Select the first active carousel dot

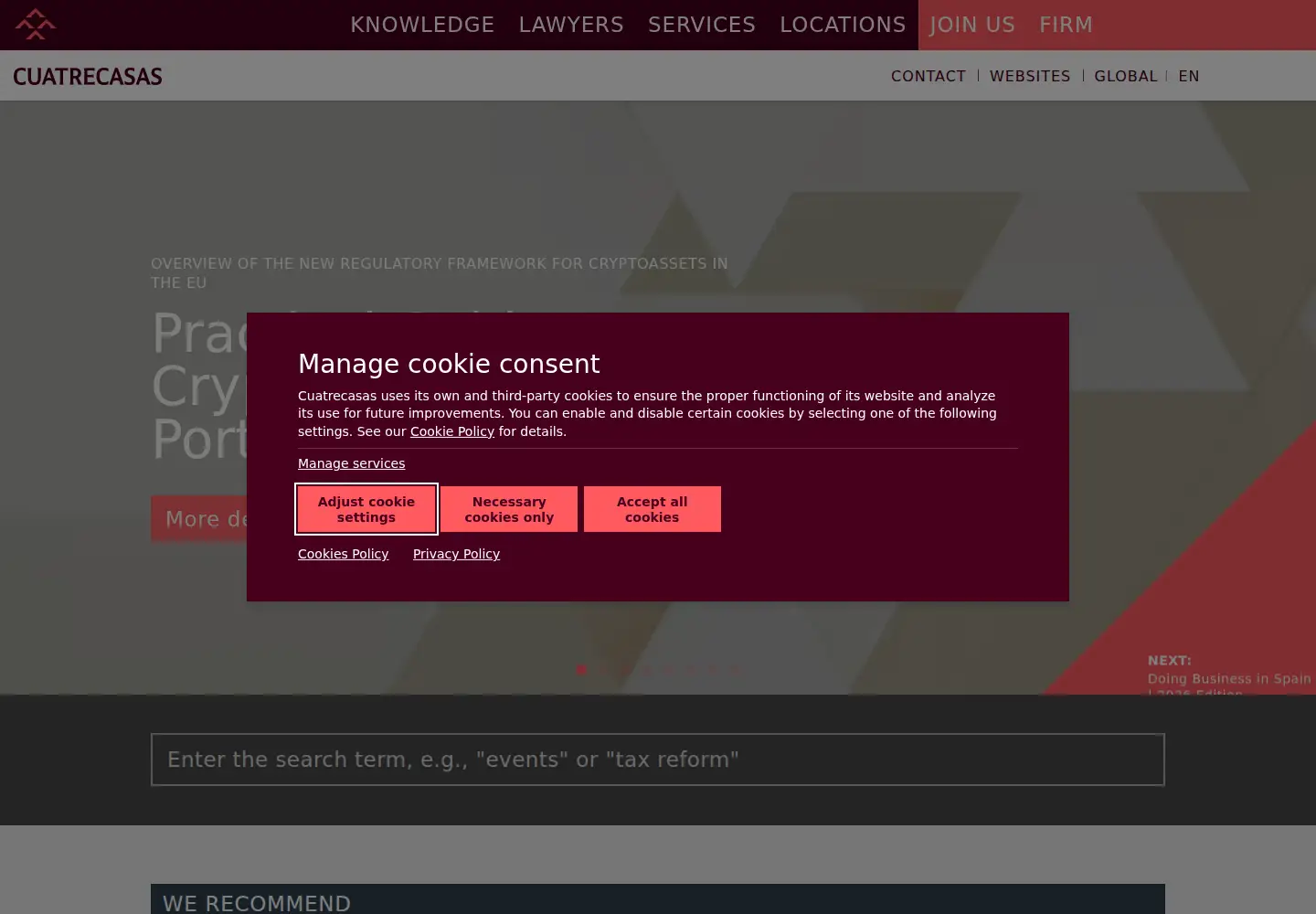point(581,670)
